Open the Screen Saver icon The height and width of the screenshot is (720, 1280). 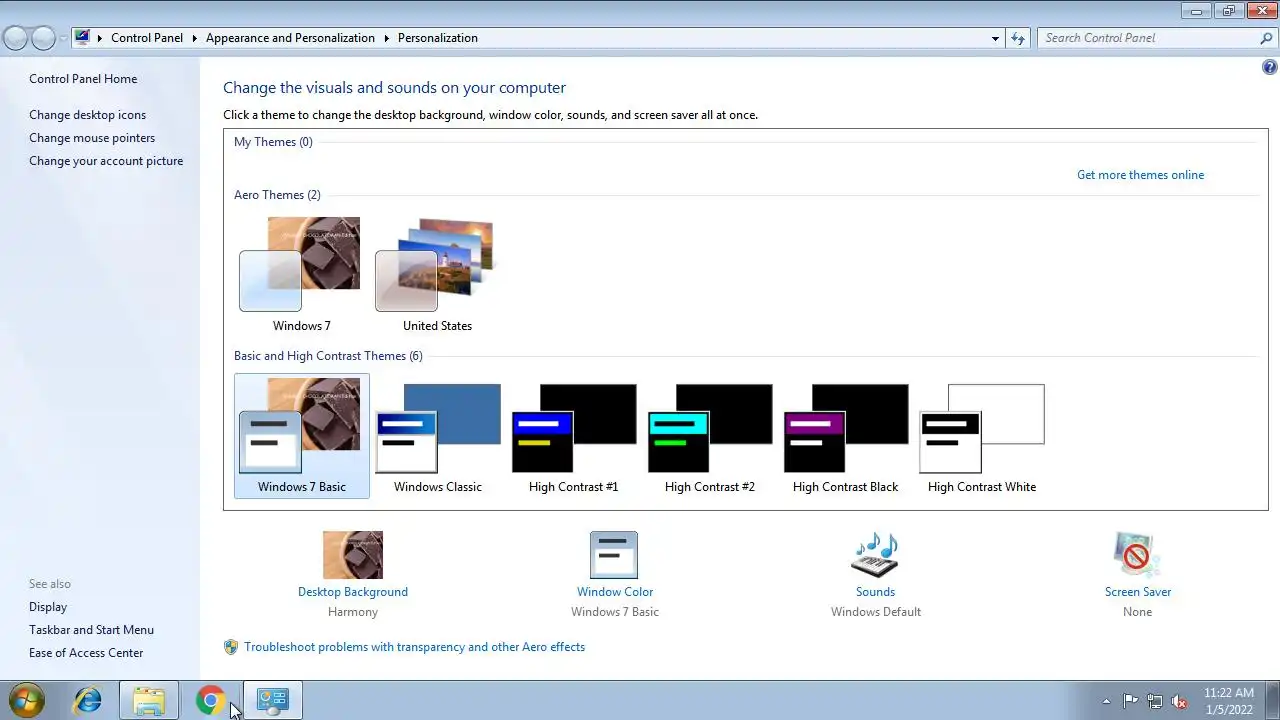click(x=1137, y=555)
